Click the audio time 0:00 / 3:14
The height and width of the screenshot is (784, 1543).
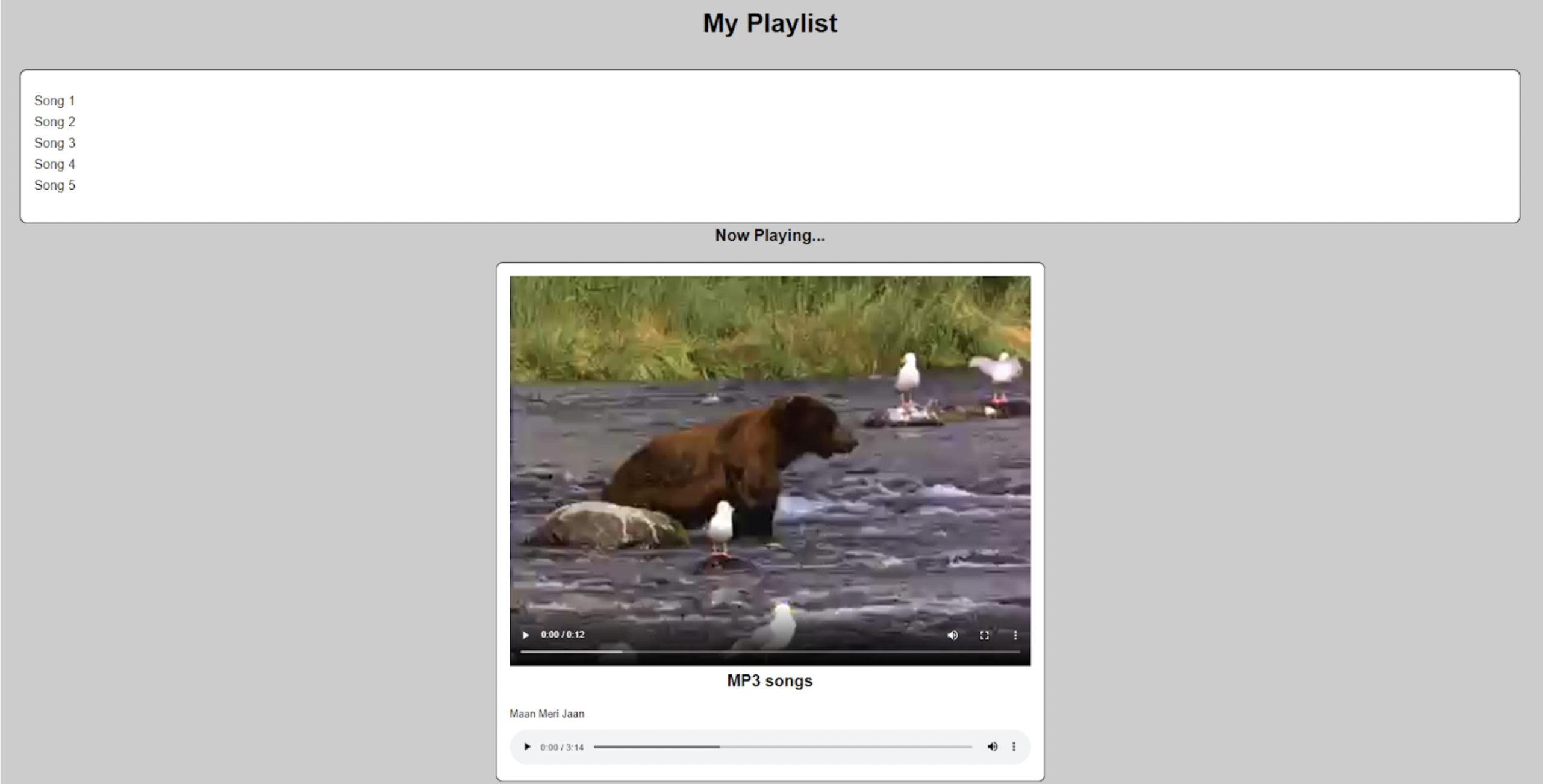[x=562, y=747]
